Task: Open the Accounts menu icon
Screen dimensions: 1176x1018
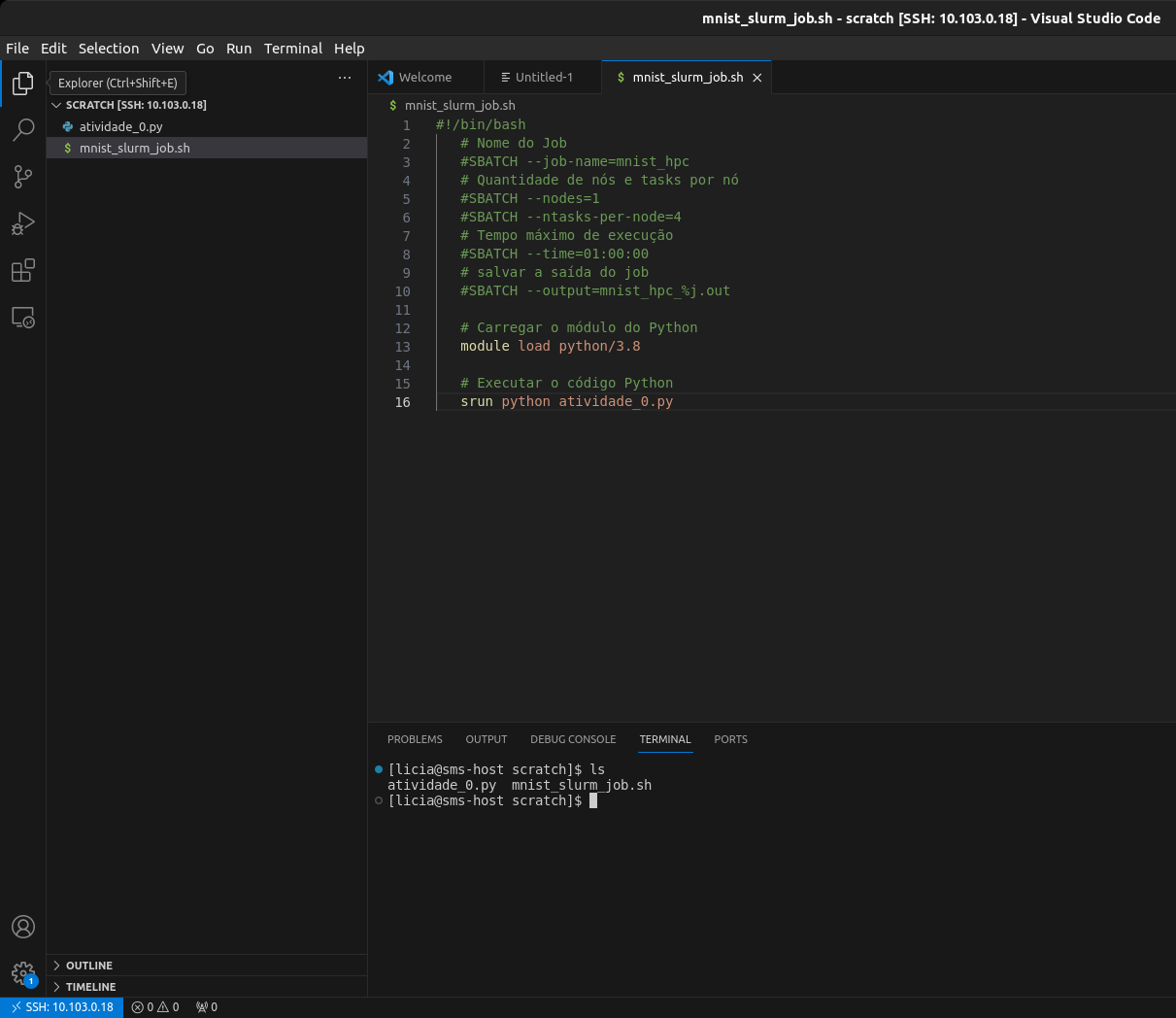Action: pyautogui.click(x=23, y=927)
